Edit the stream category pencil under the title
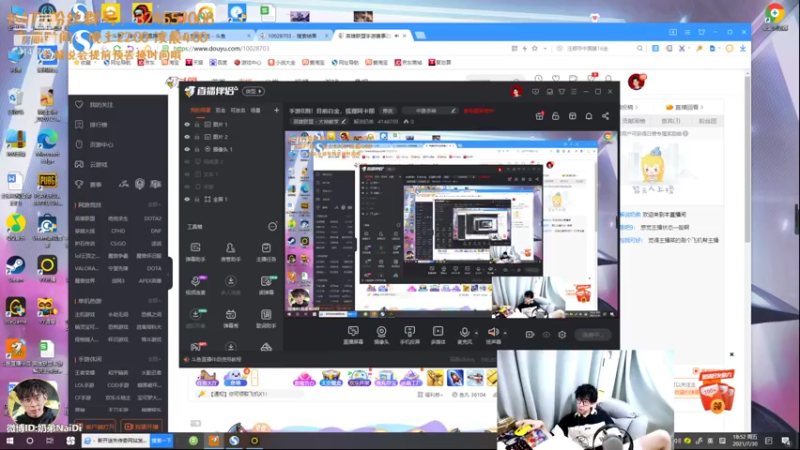The height and width of the screenshot is (450, 800). 344,121
